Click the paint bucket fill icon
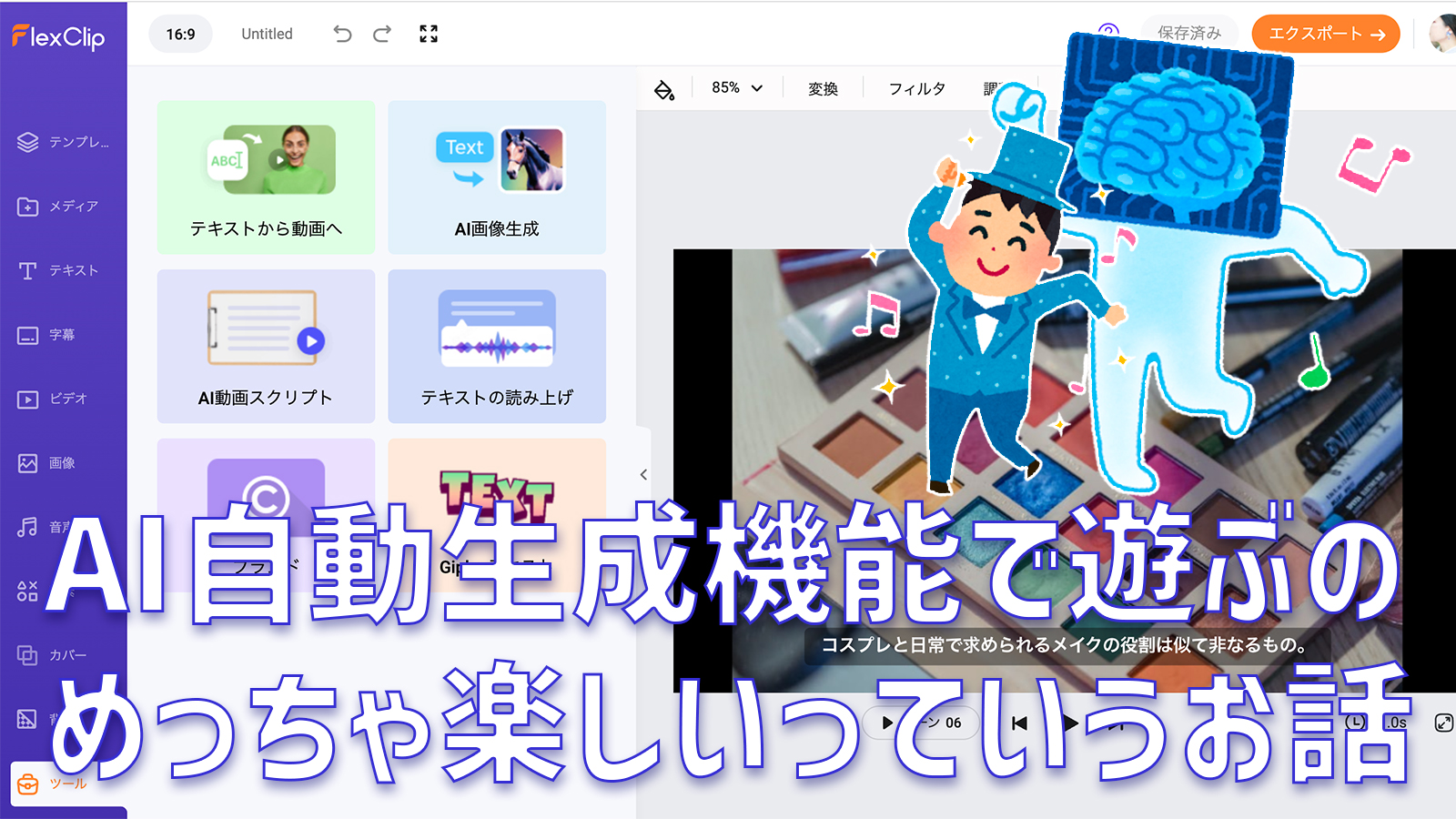 tap(664, 89)
